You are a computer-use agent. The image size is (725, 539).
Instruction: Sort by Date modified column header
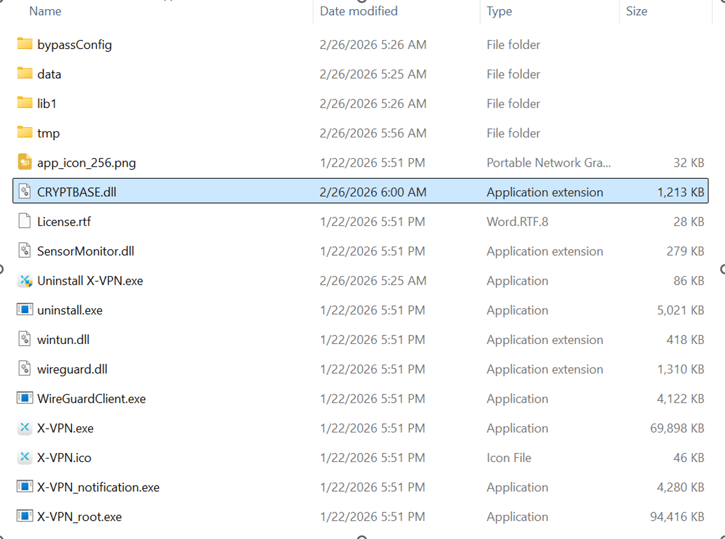tap(358, 11)
